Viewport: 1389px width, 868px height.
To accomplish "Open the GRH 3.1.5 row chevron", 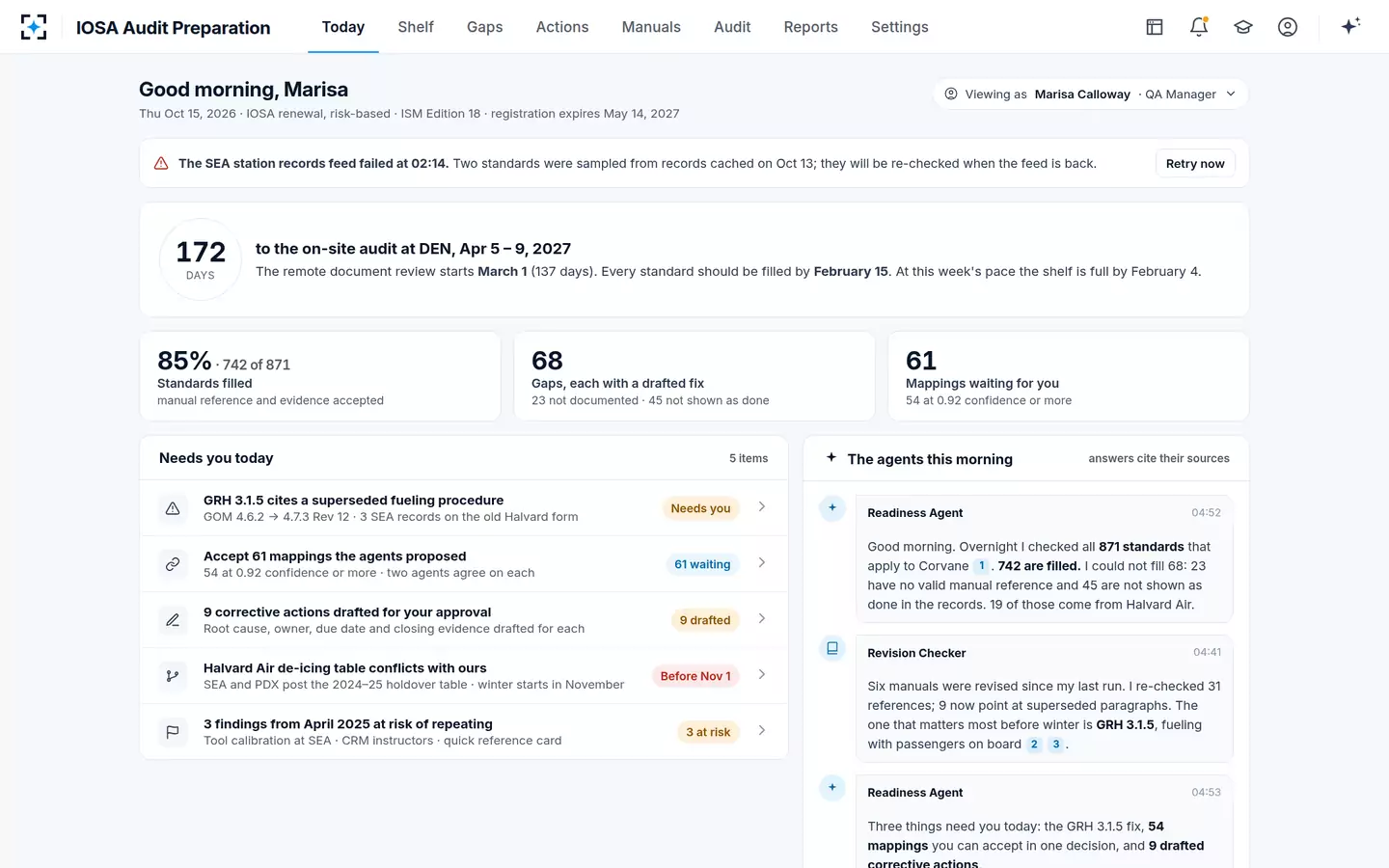I will click(762, 506).
